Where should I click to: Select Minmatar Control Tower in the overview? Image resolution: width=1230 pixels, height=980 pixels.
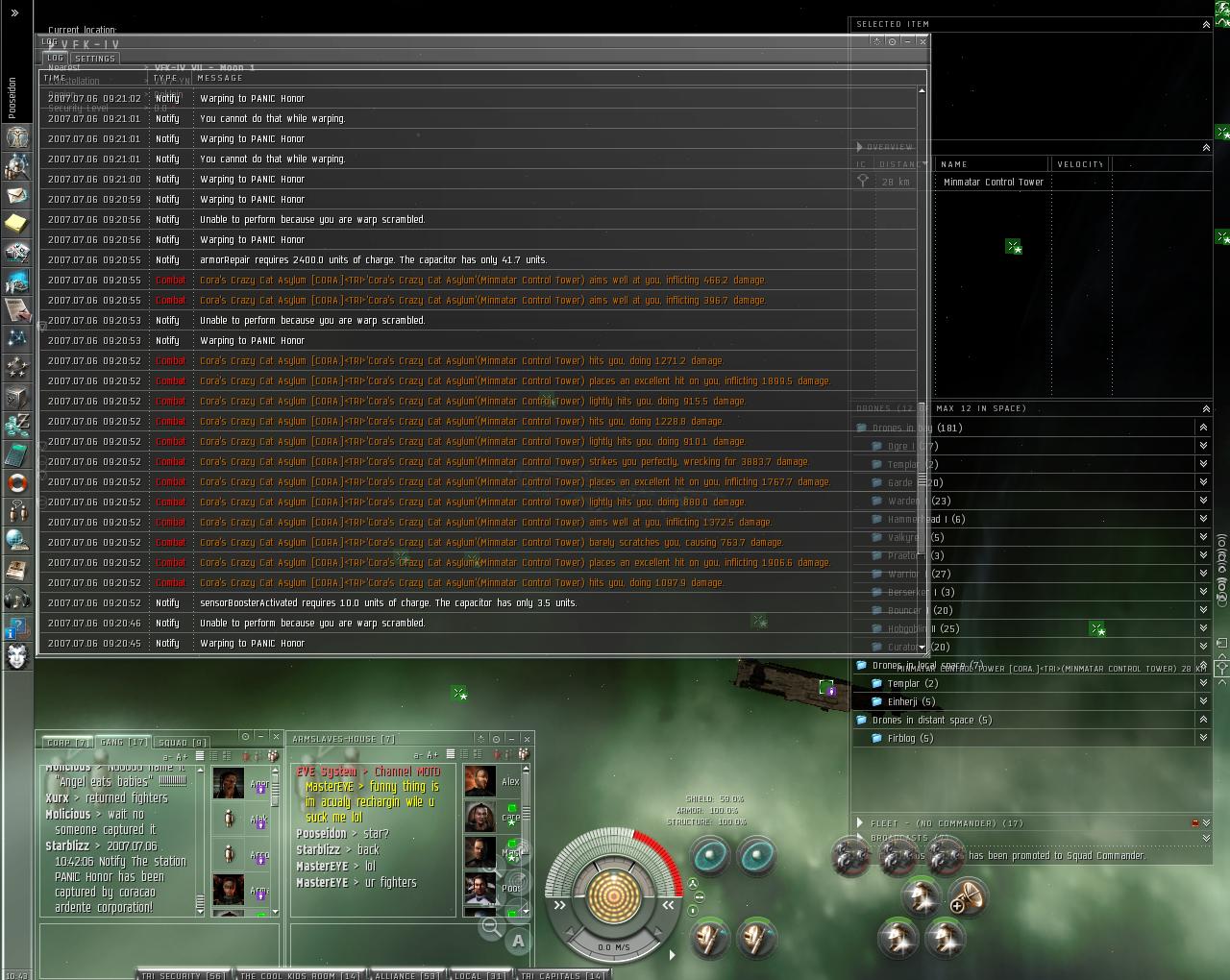(x=1032, y=182)
